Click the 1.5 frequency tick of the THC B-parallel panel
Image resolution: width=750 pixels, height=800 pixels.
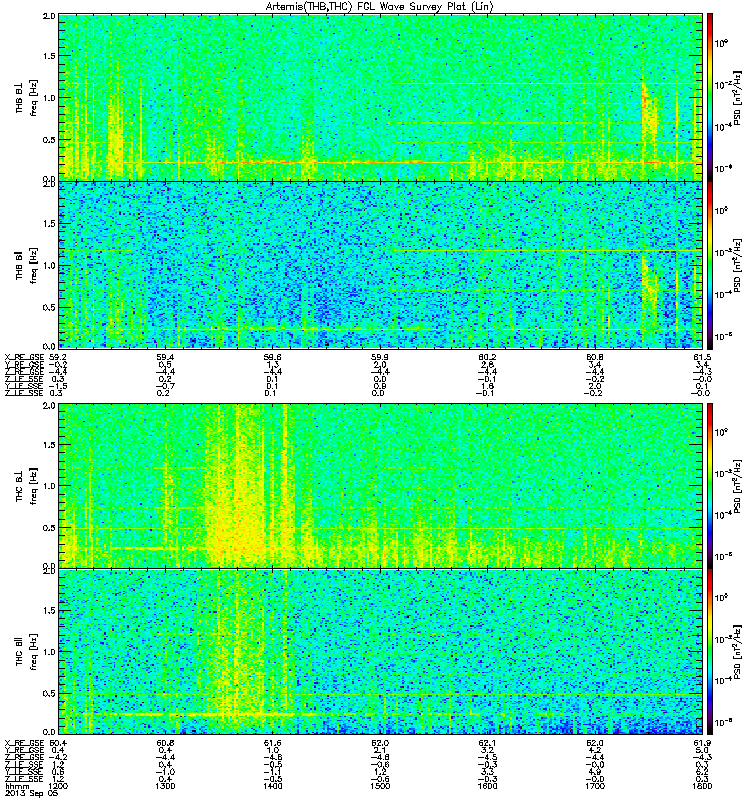click(x=50, y=610)
